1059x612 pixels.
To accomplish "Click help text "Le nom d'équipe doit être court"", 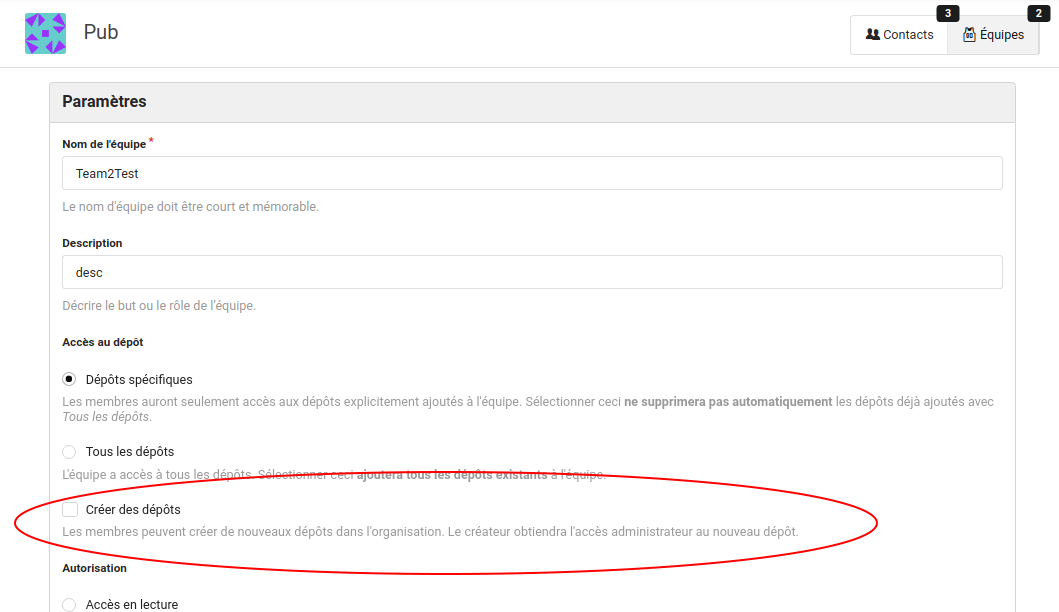I will [x=190, y=207].
